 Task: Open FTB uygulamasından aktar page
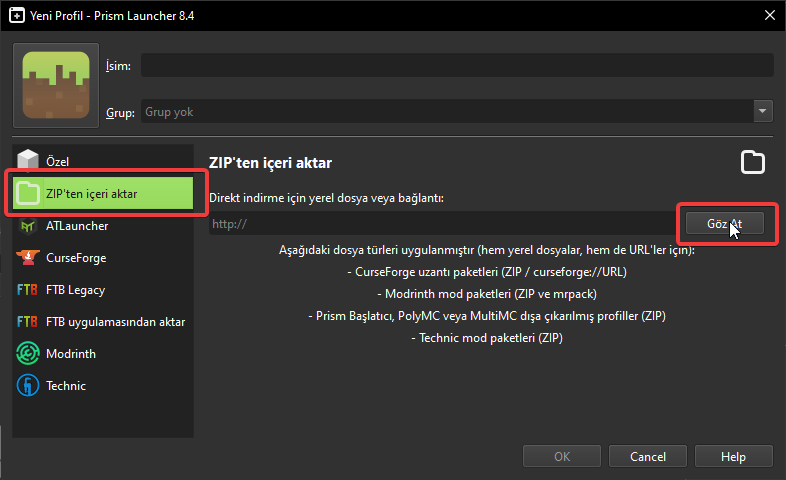tap(103, 322)
